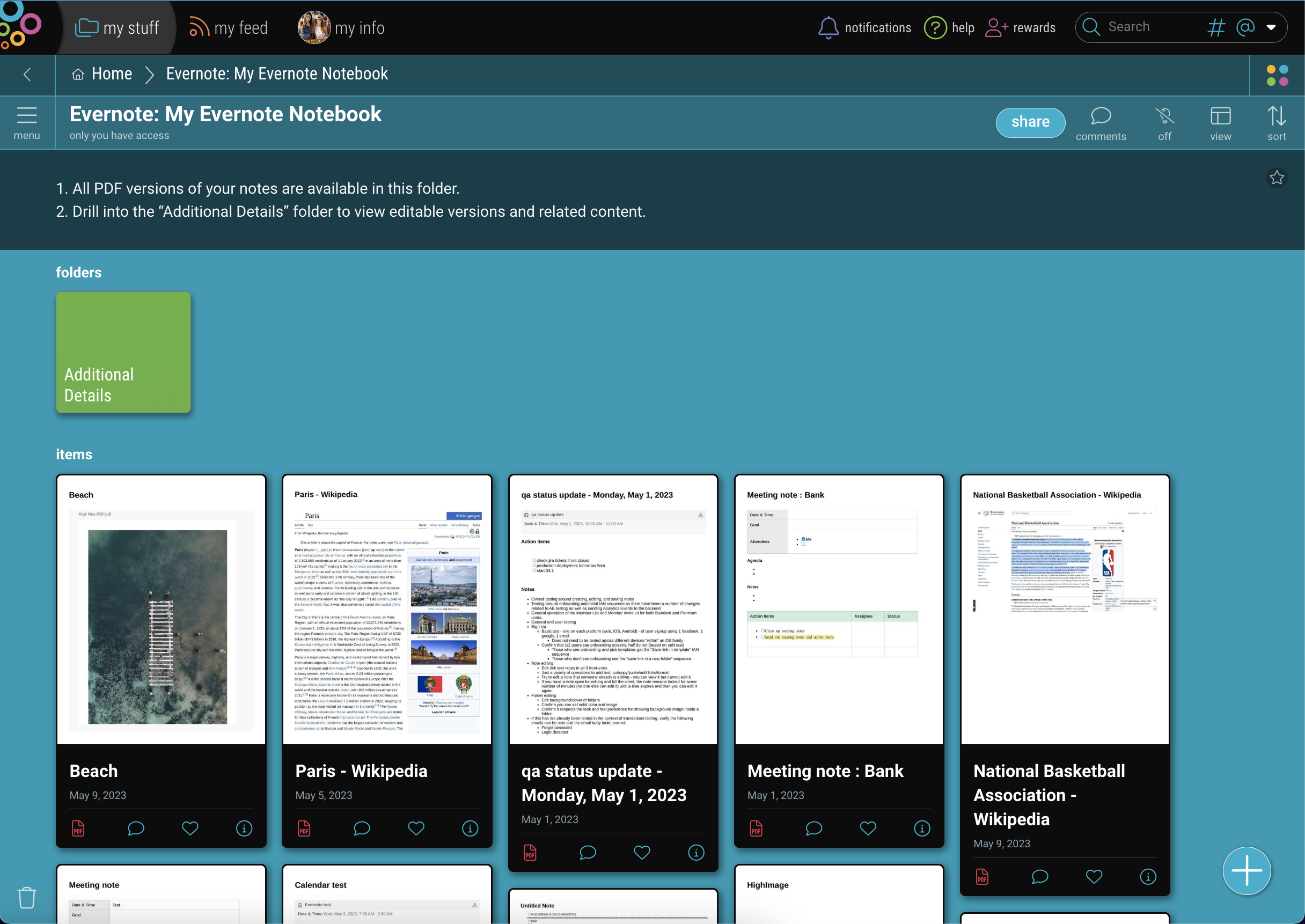Open notifications

click(864, 27)
